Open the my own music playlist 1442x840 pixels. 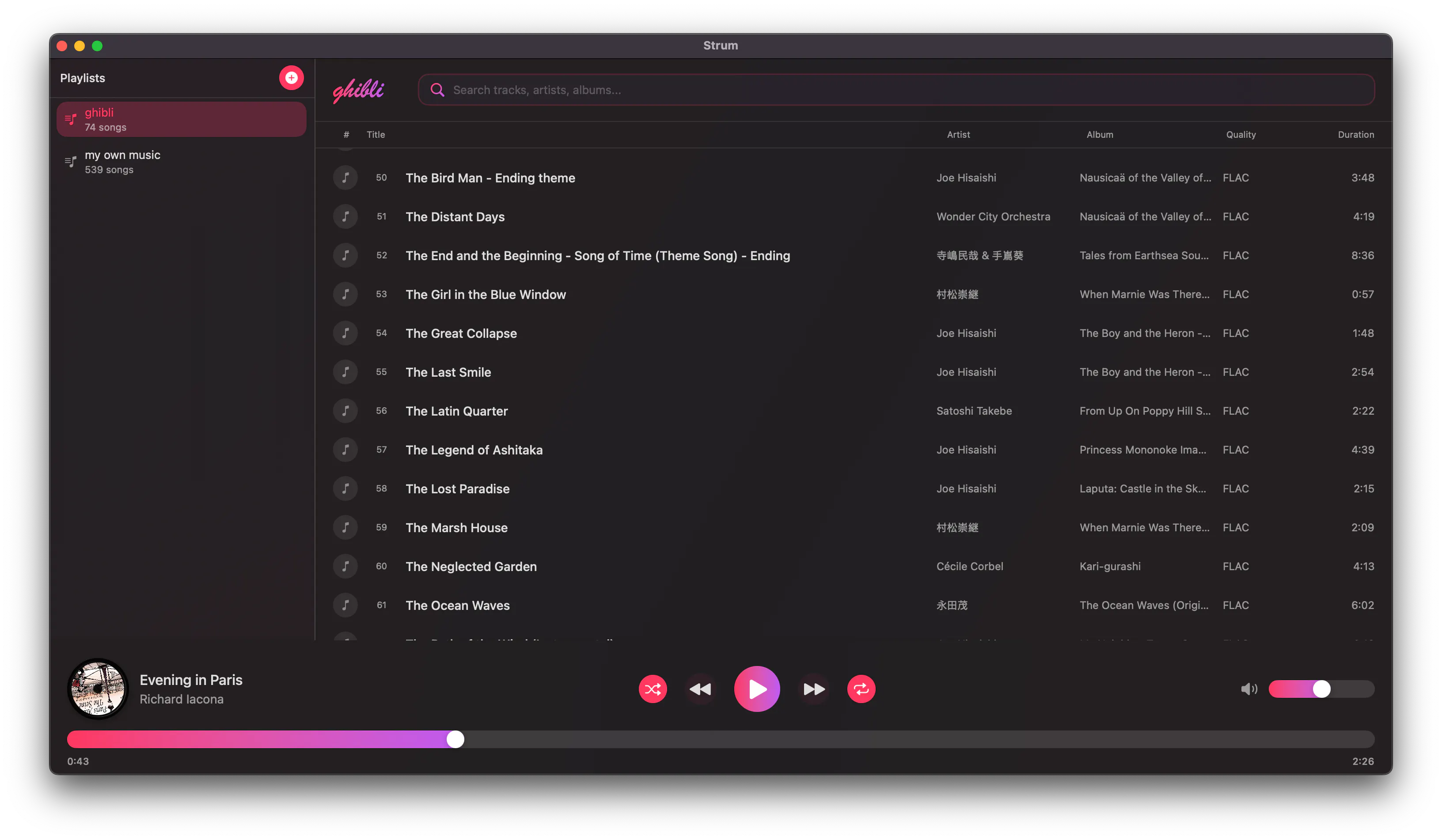pyautogui.click(x=182, y=162)
